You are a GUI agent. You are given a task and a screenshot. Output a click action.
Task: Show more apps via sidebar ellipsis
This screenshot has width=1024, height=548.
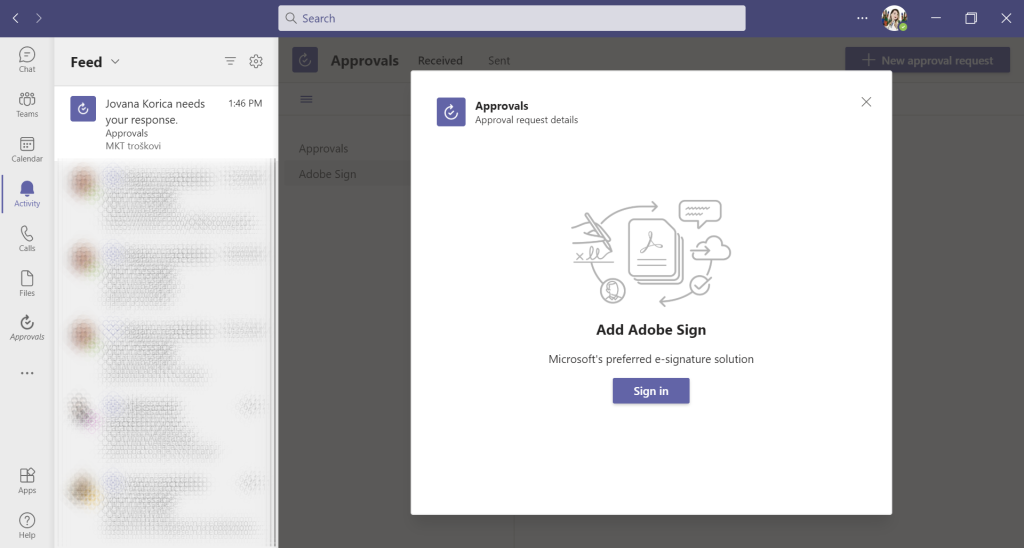coord(27,373)
